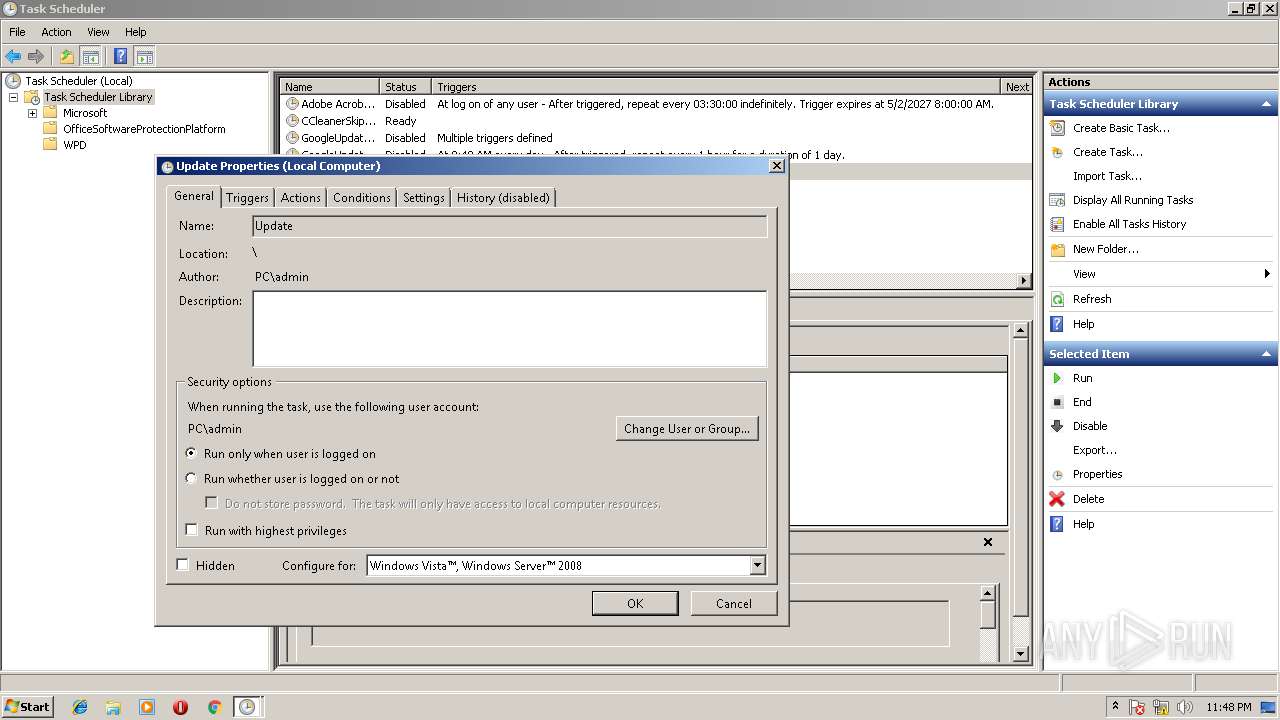
Task: Click the volume speaker tray icon
Action: [1187, 707]
